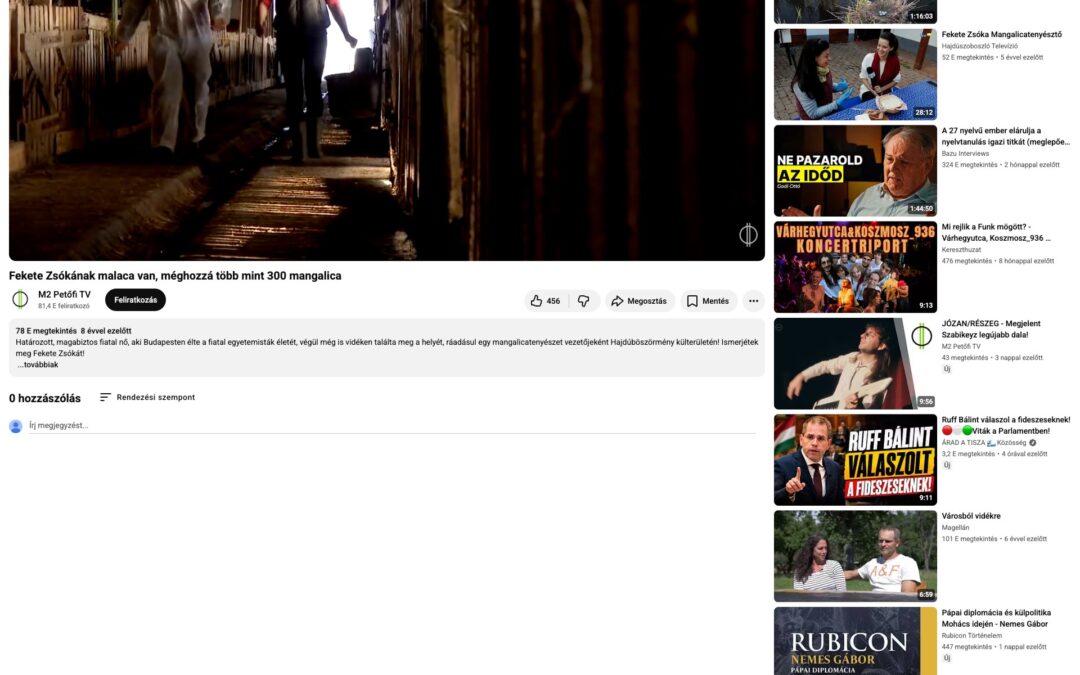The width and height of the screenshot is (1080, 675).
Task: Open the more actions ellipsis menu
Action: tap(754, 301)
